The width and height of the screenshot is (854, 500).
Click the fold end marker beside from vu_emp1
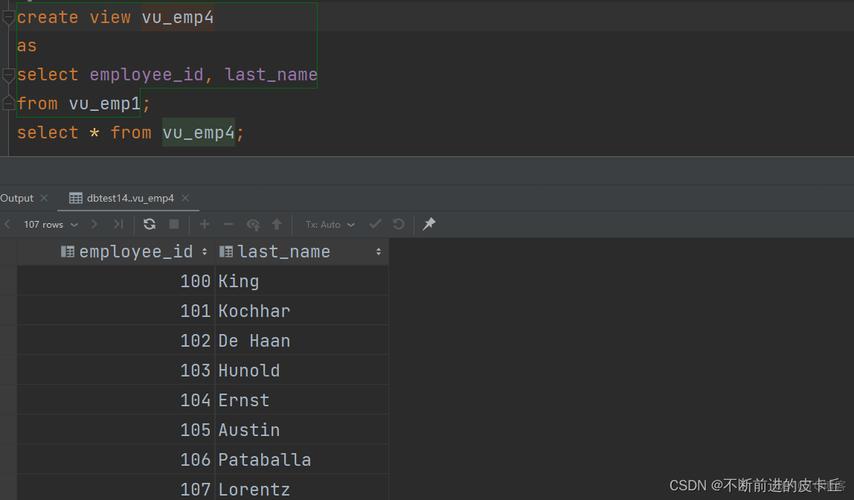pos(8,103)
